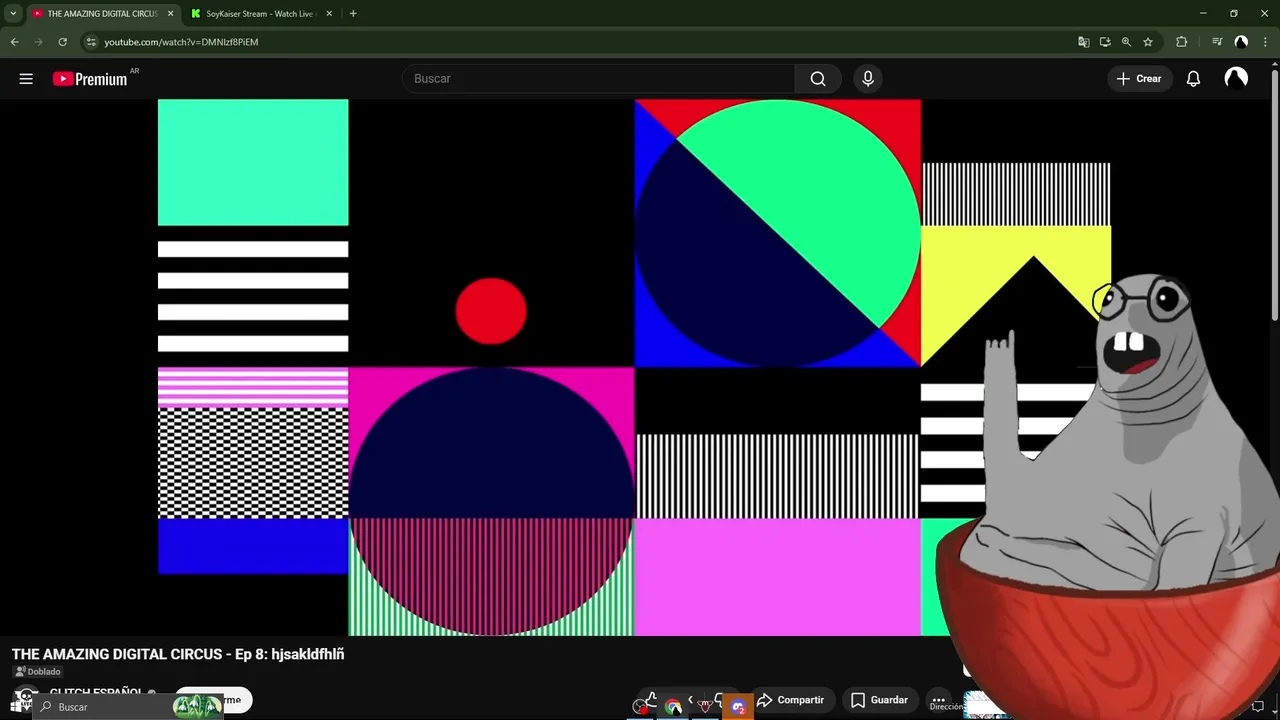Click the address bar URL
This screenshot has height=720, width=1280.
coord(181,42)
